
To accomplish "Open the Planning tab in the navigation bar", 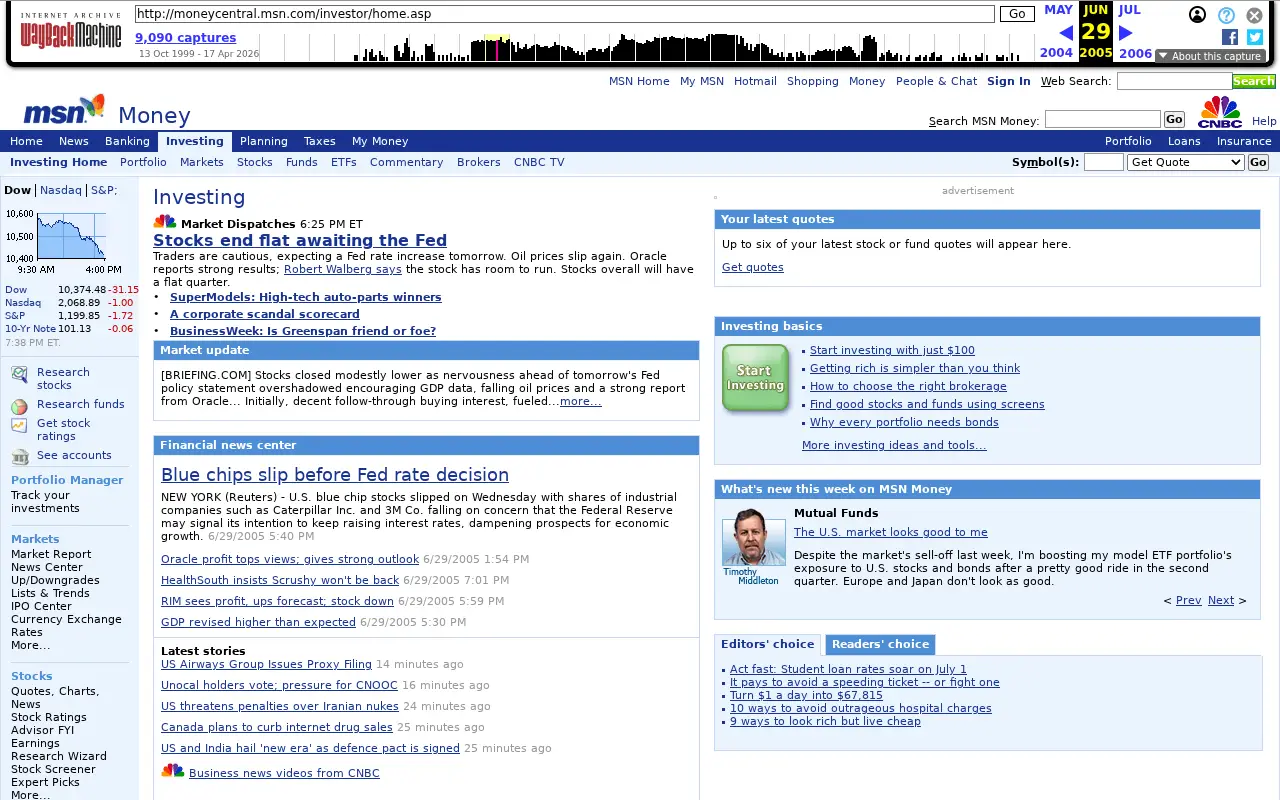I will 264,141.
